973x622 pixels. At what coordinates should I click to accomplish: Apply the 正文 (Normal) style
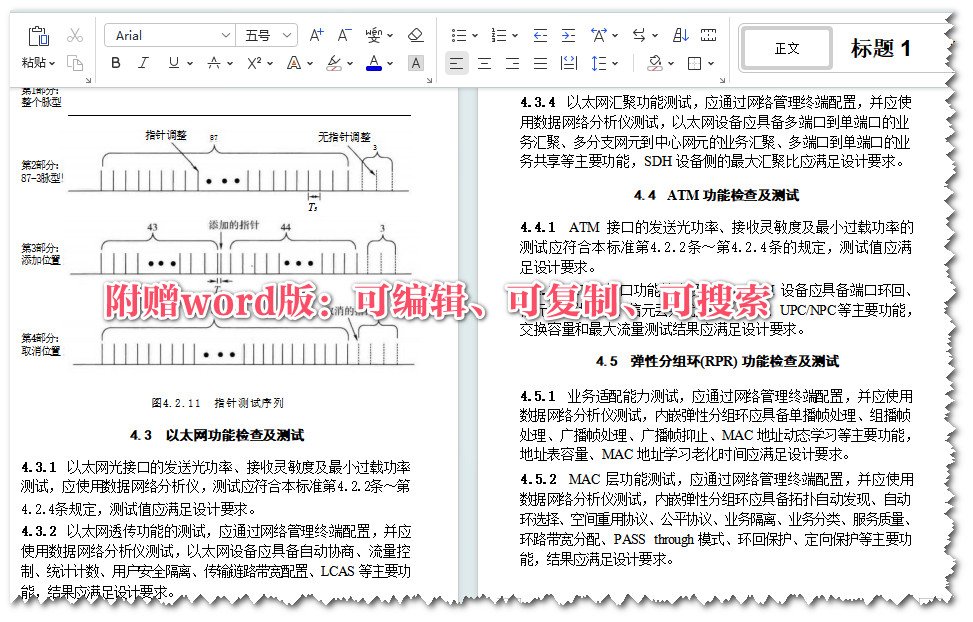click(788, 46)
